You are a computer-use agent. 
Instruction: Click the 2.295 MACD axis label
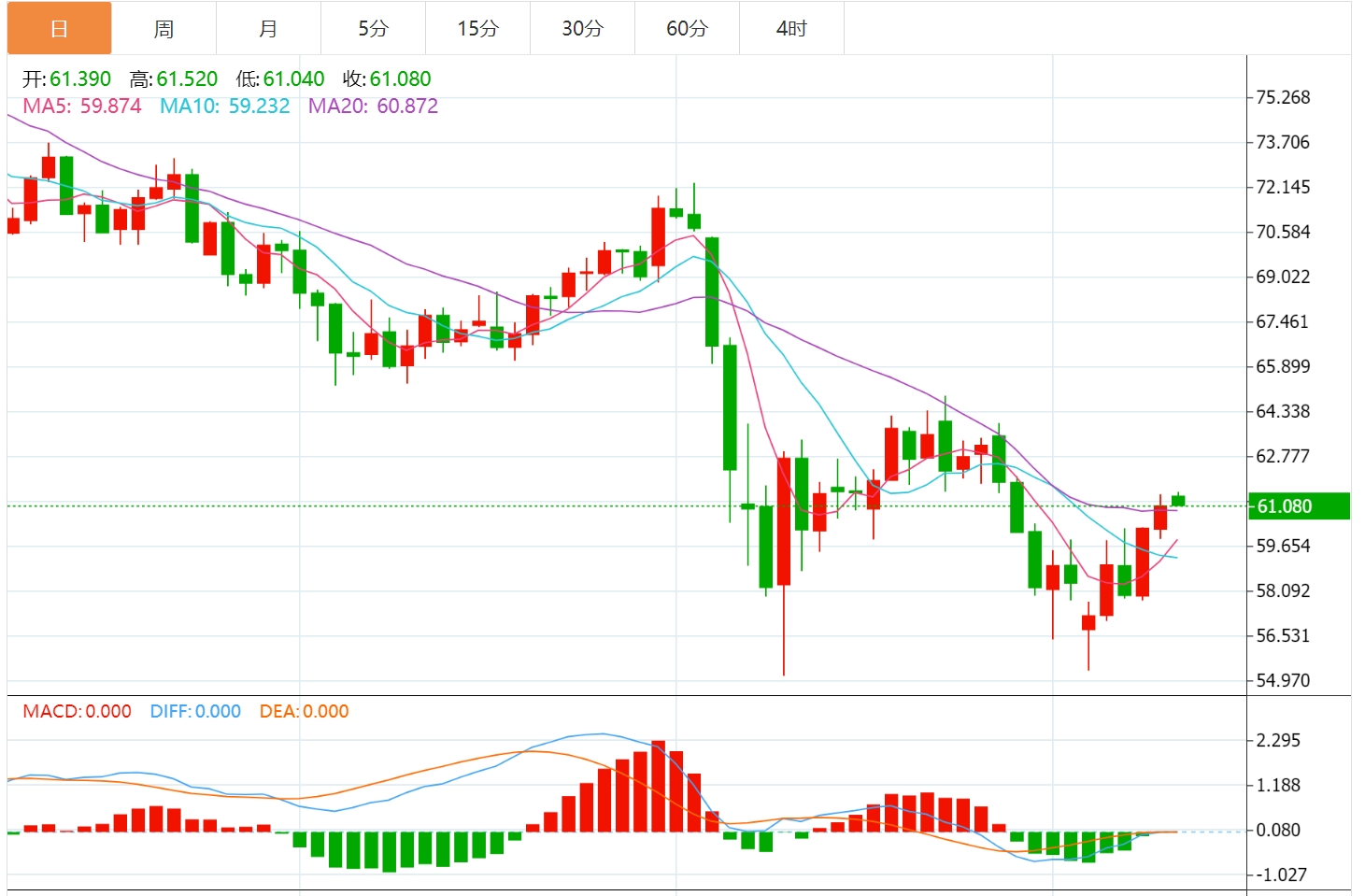pos(1278,740)
